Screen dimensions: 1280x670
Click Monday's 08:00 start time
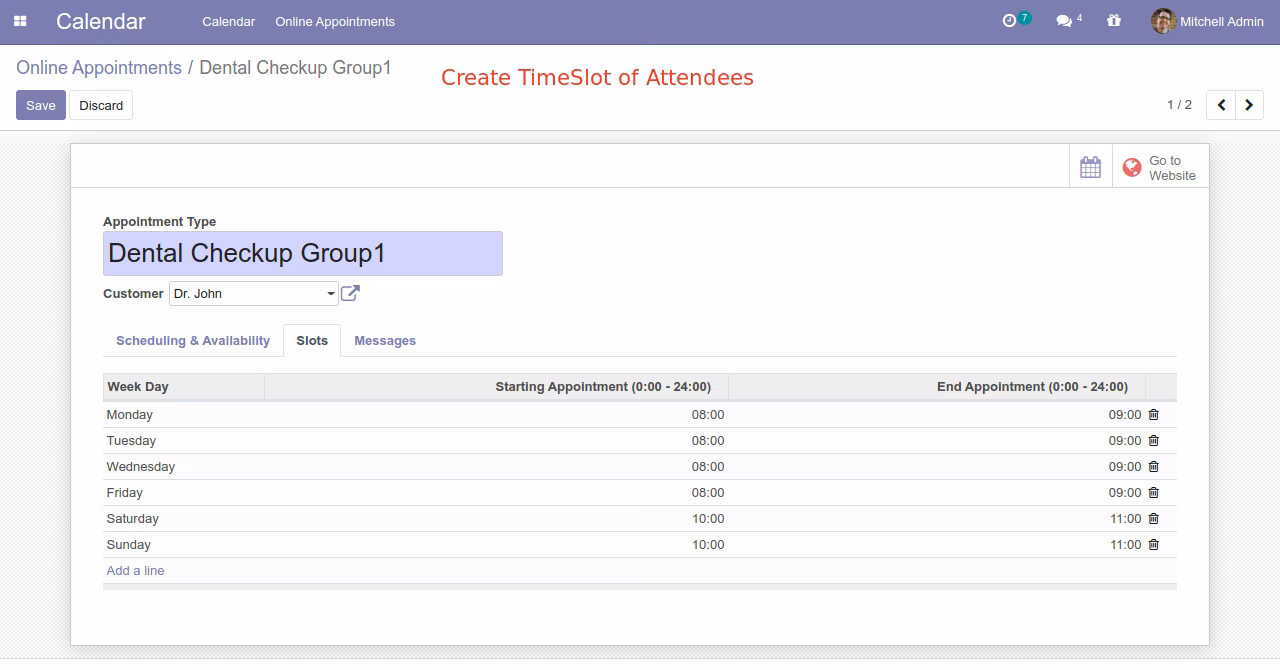[x=708, y=414]
